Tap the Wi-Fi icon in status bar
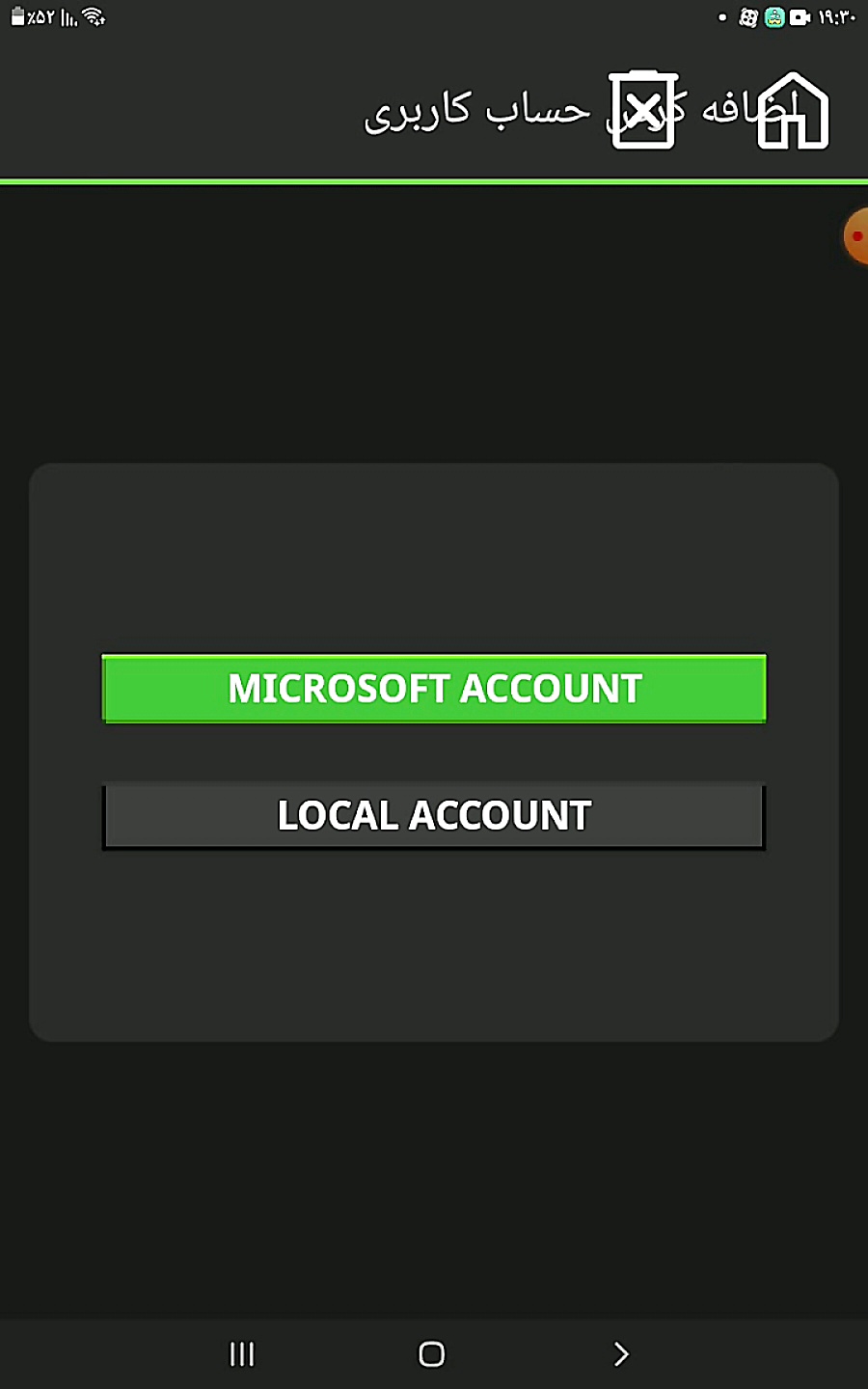Viewport: 868px width, 1389px height. click(94, 16)
